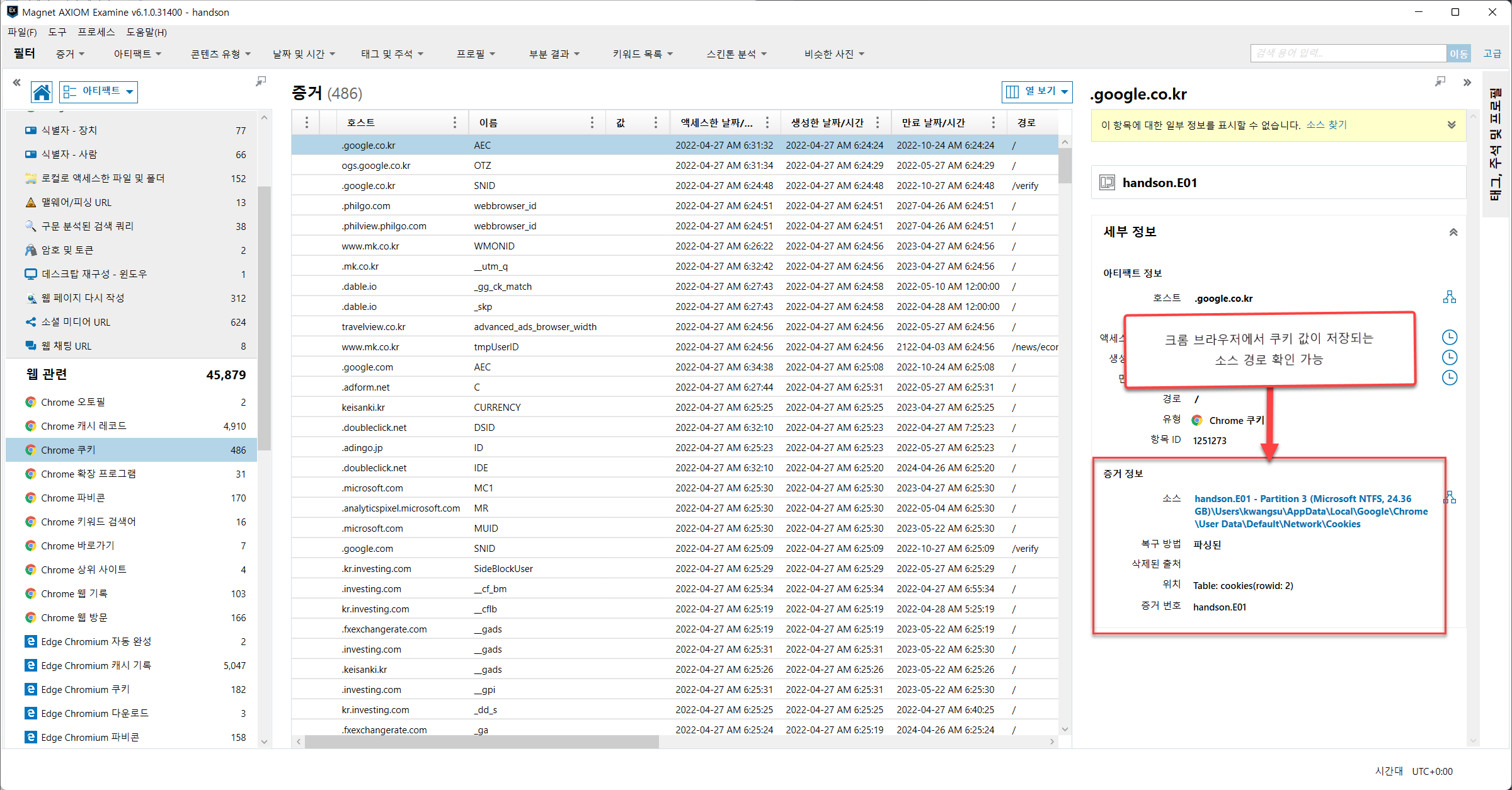The width and height of the screenshot is (1512, 790).
Task: Select 소셜 미디어 URL category
Action: pyautogui.click(x=132, y=322)
